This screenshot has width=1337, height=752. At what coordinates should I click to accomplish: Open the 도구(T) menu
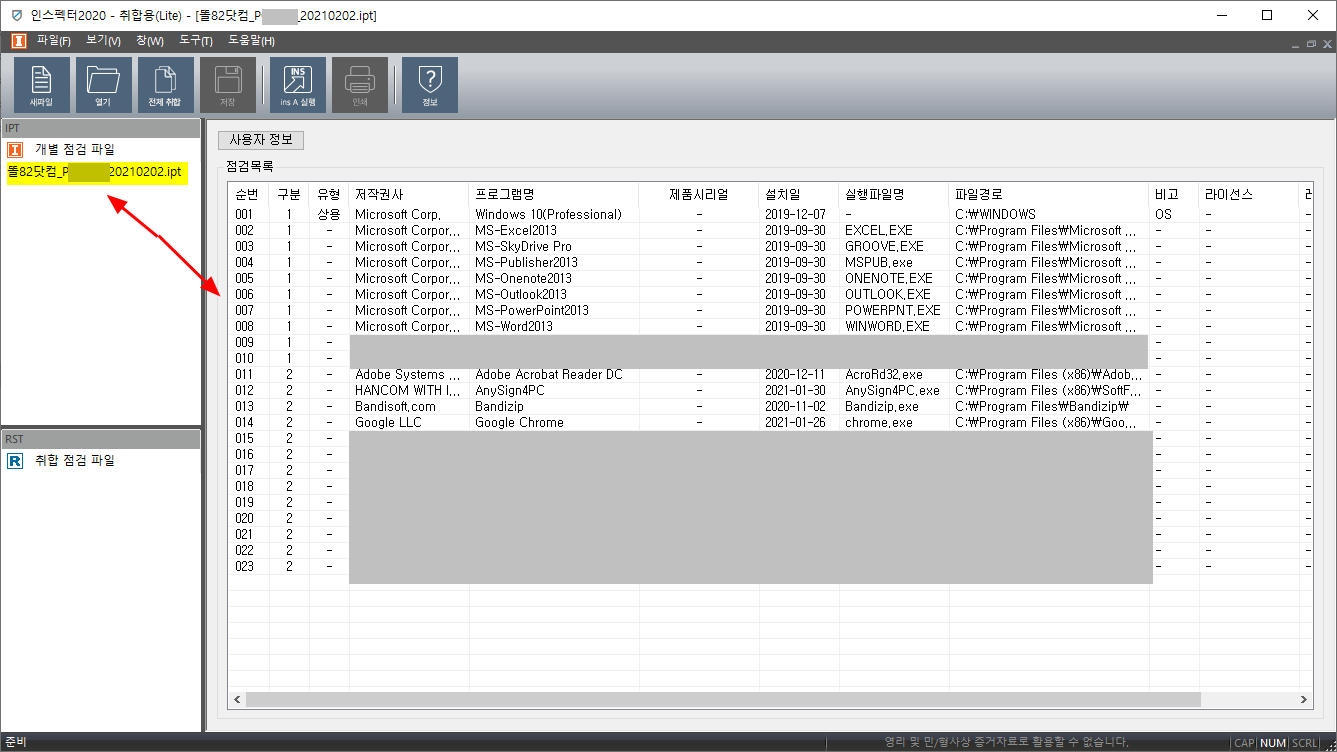click(196, 41)
